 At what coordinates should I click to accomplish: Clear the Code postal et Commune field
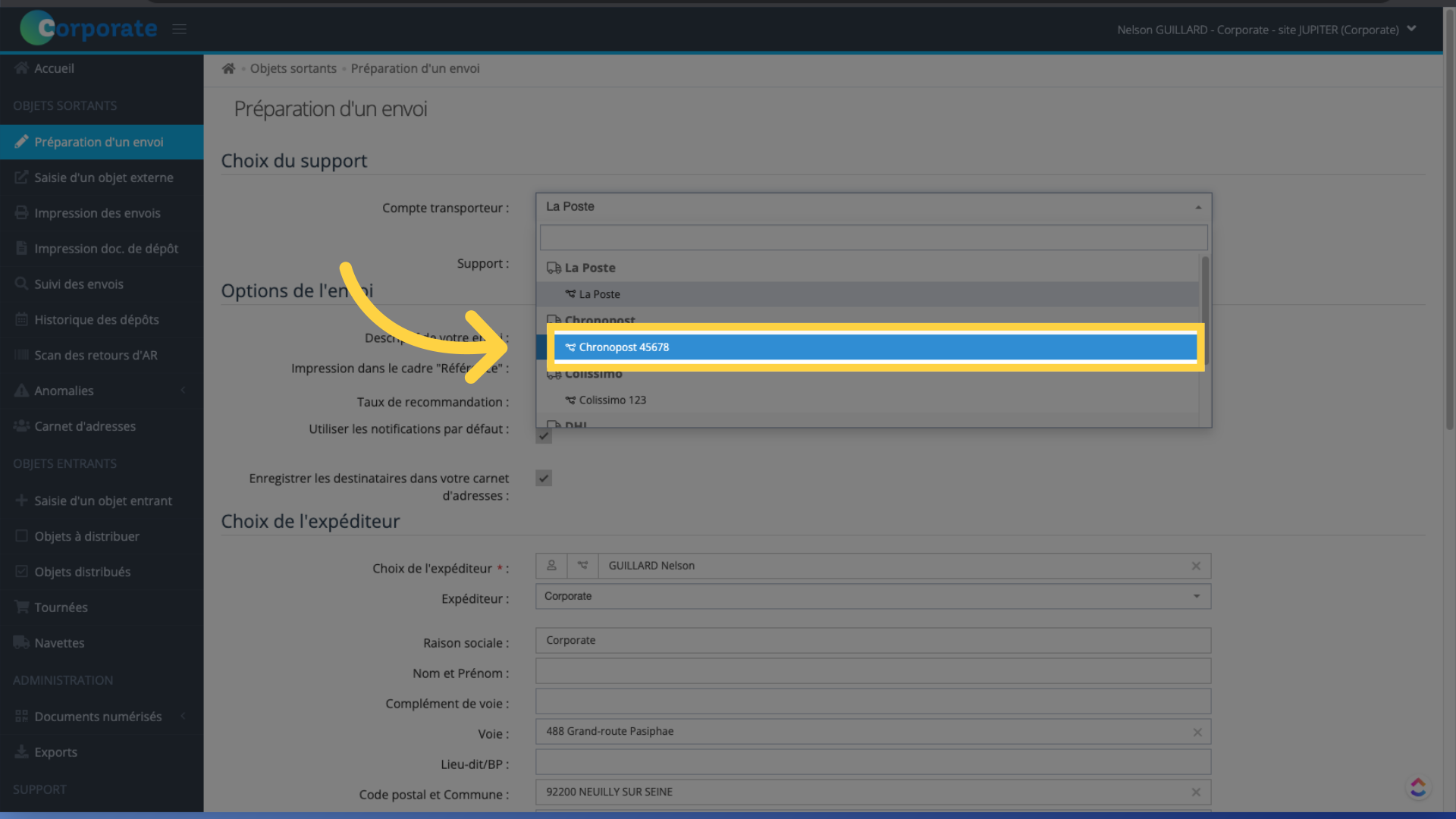(1196, 792)
